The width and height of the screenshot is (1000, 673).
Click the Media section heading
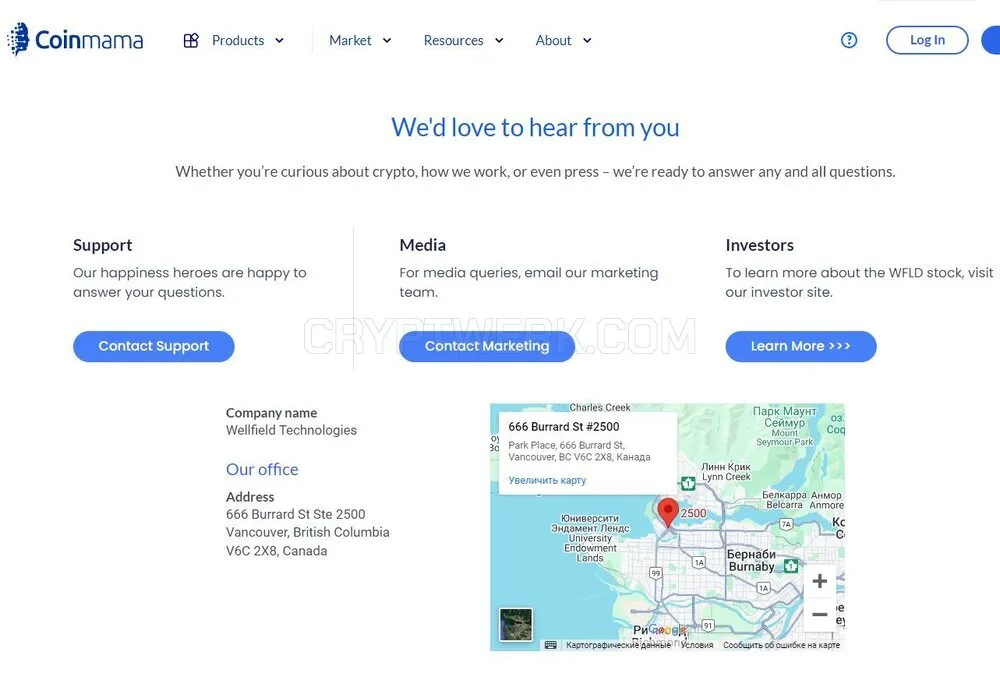click(x=423, y=245)
